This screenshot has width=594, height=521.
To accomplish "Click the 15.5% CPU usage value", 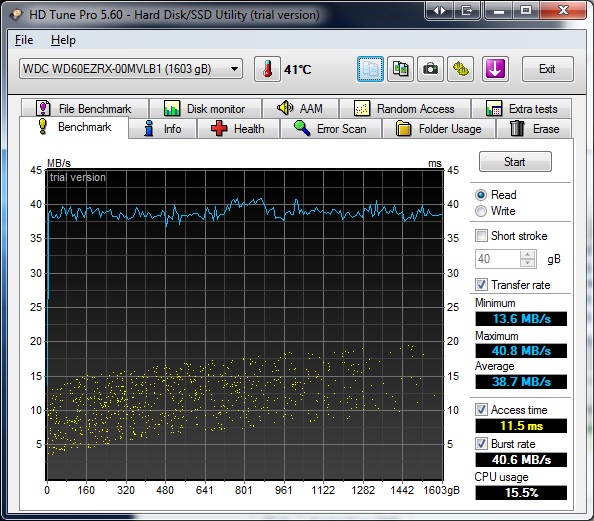I will (x=521, y=493).
